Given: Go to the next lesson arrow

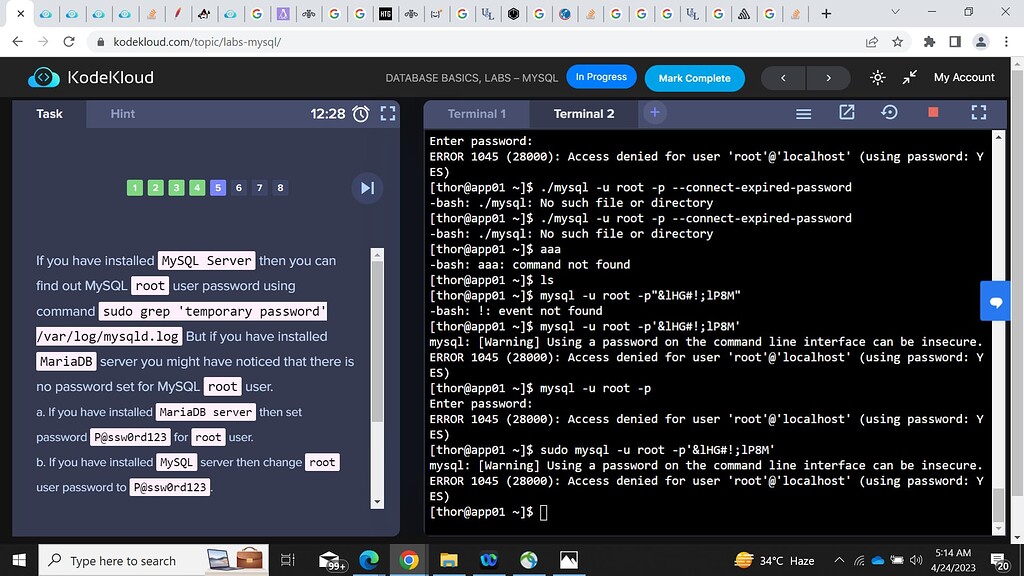Looking at the screenshot, I should coord(828,78).
